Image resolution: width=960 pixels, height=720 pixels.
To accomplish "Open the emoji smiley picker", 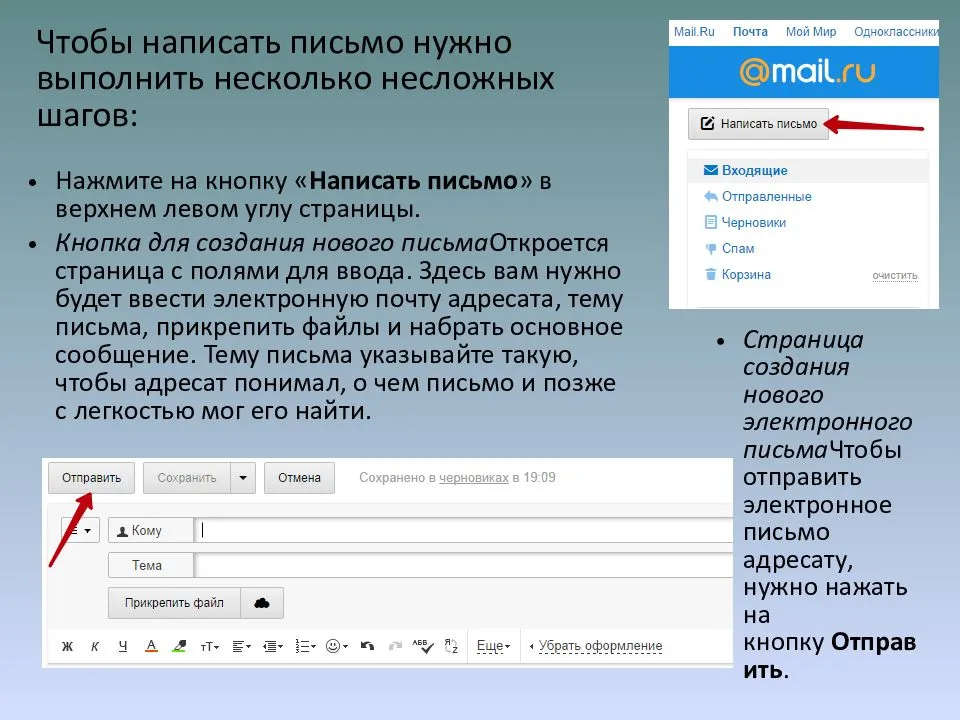I will [x=337, y=646].
